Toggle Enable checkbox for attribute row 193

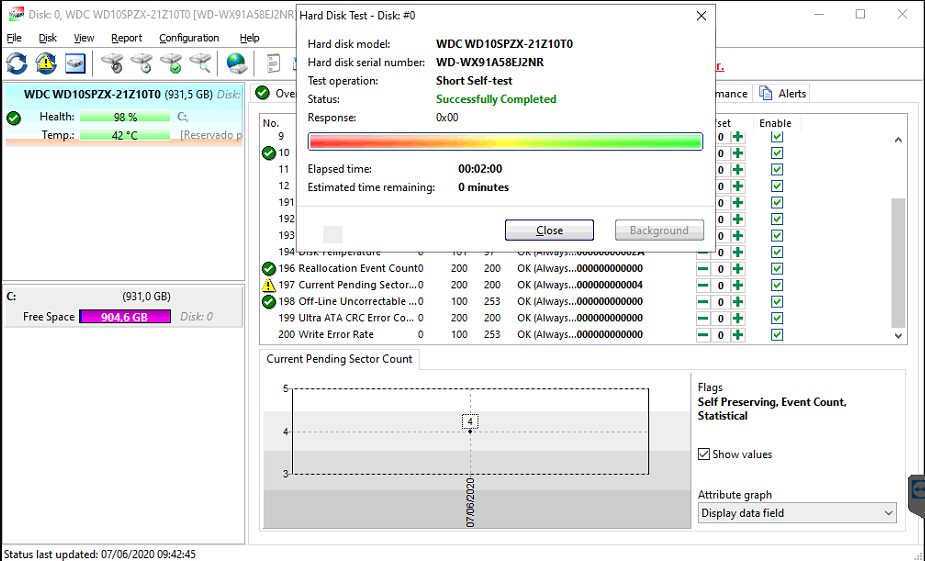777,236
